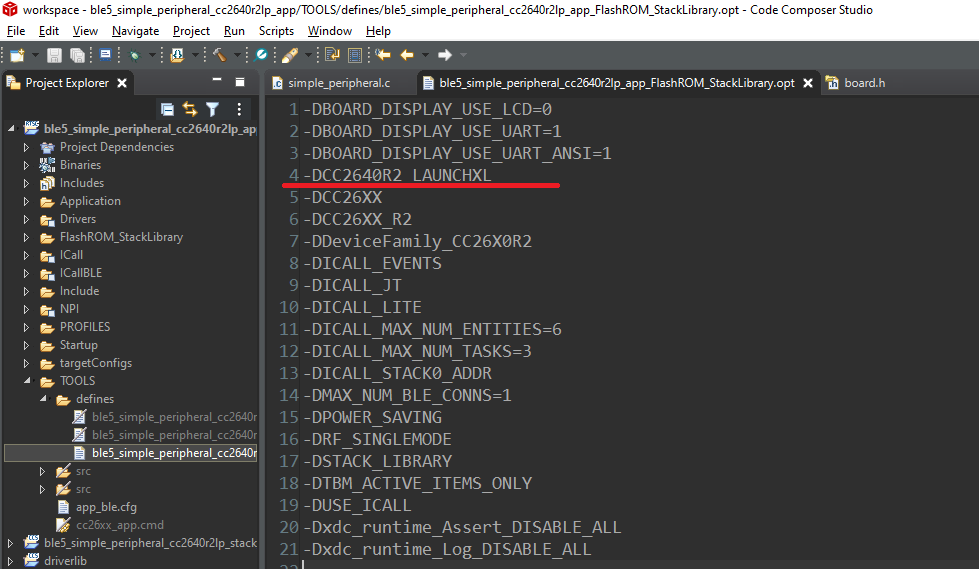Select cc26xx_app.cmd file
Screen dimensions: 979x569
(x=120, y=525)
